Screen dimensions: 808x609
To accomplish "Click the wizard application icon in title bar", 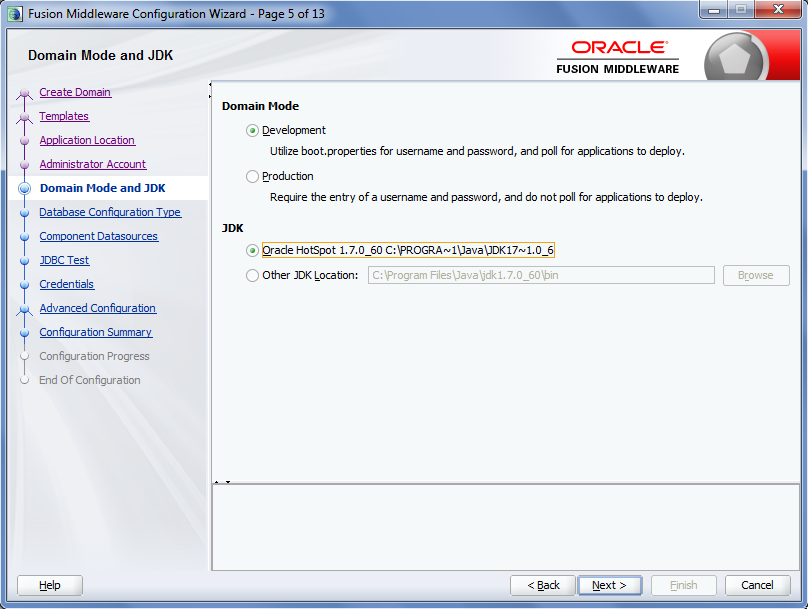I will (x=15, y=14).
